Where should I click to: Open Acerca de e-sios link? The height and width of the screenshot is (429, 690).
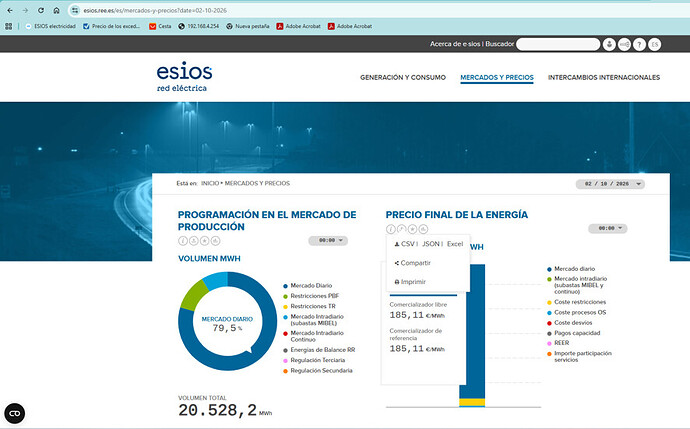[455, 44]
